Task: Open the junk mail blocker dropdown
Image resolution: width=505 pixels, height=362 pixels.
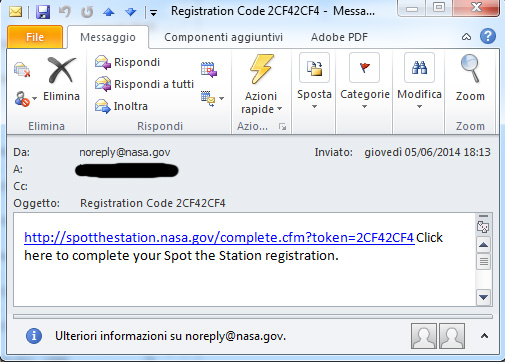Action: point(25,99)
